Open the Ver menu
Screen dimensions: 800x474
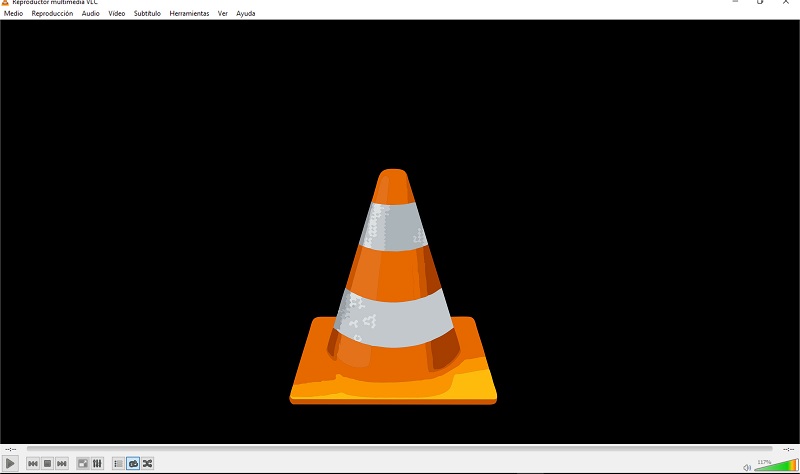pyautogui.click(x=222, y=13)
